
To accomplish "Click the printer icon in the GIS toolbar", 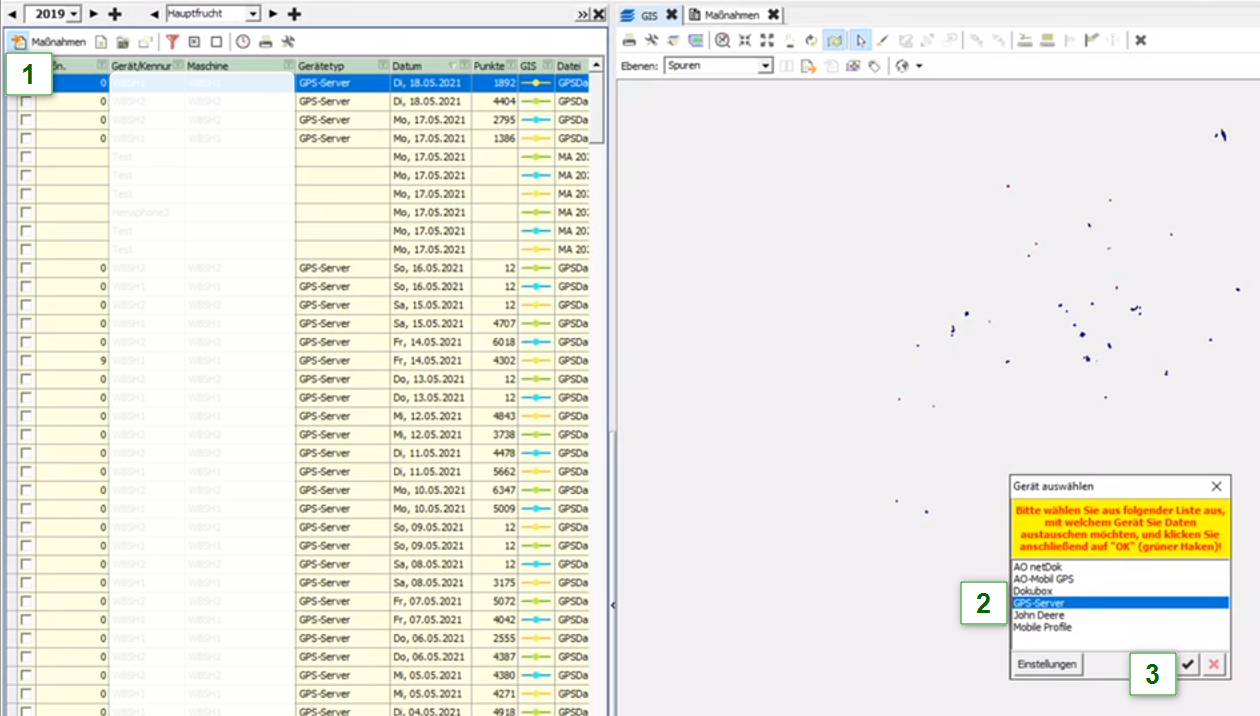I will (629, 40).
